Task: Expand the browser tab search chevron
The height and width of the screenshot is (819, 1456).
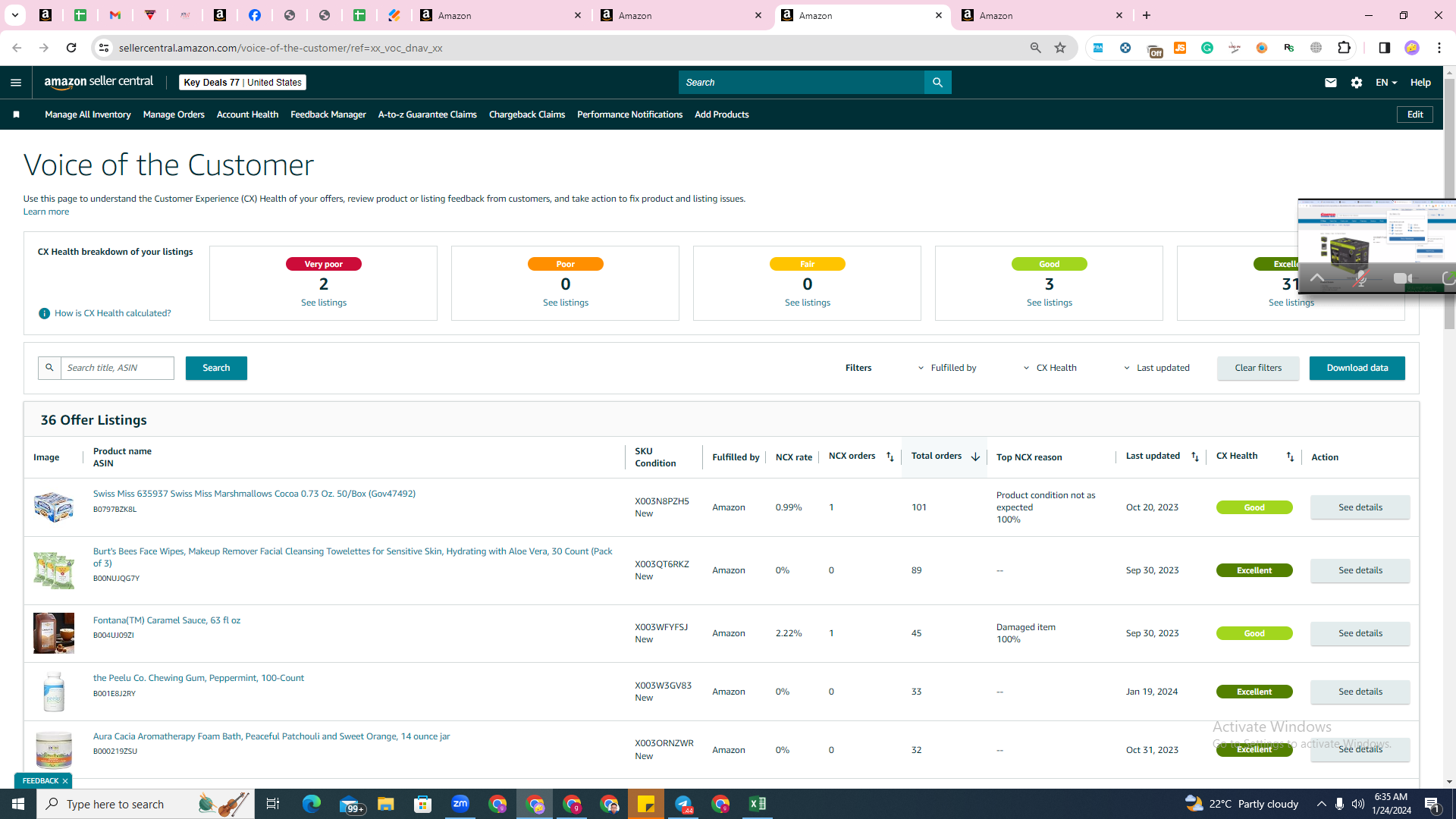Action: (x=14, y=15)
